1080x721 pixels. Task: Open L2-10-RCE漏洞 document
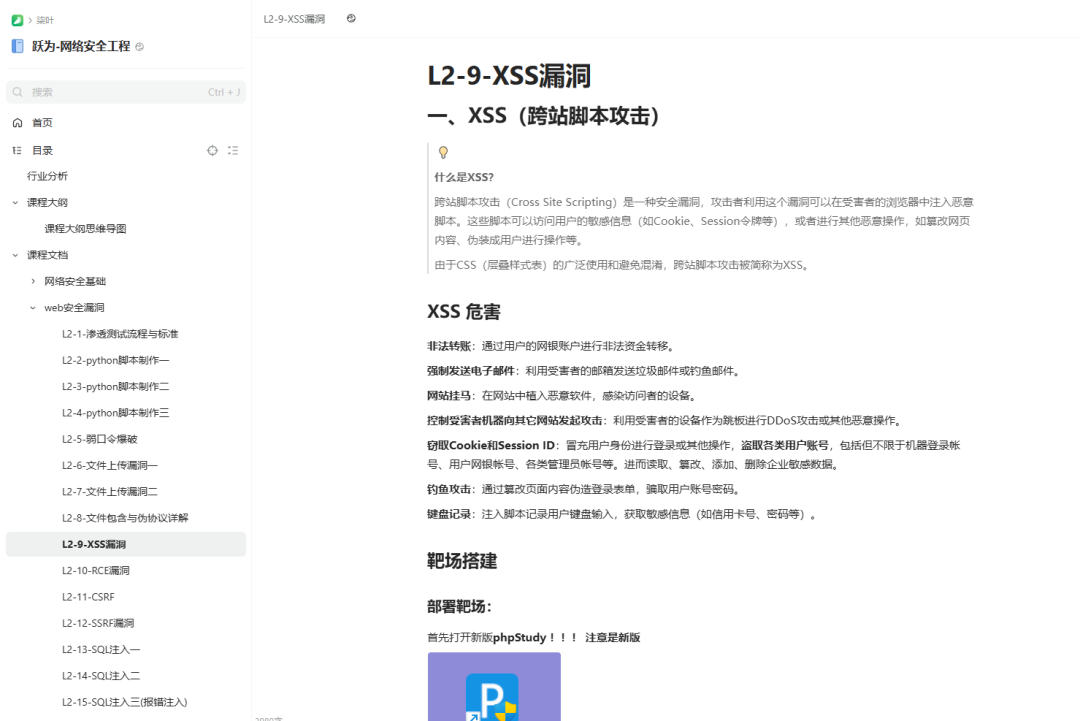(x=96, y=570)
